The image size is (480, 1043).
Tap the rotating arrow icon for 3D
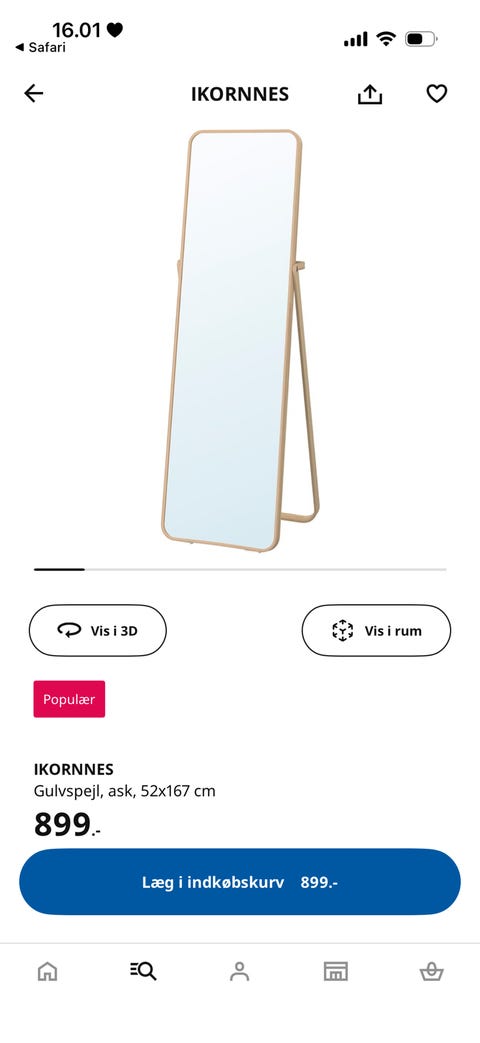click(x=69, y=630)
